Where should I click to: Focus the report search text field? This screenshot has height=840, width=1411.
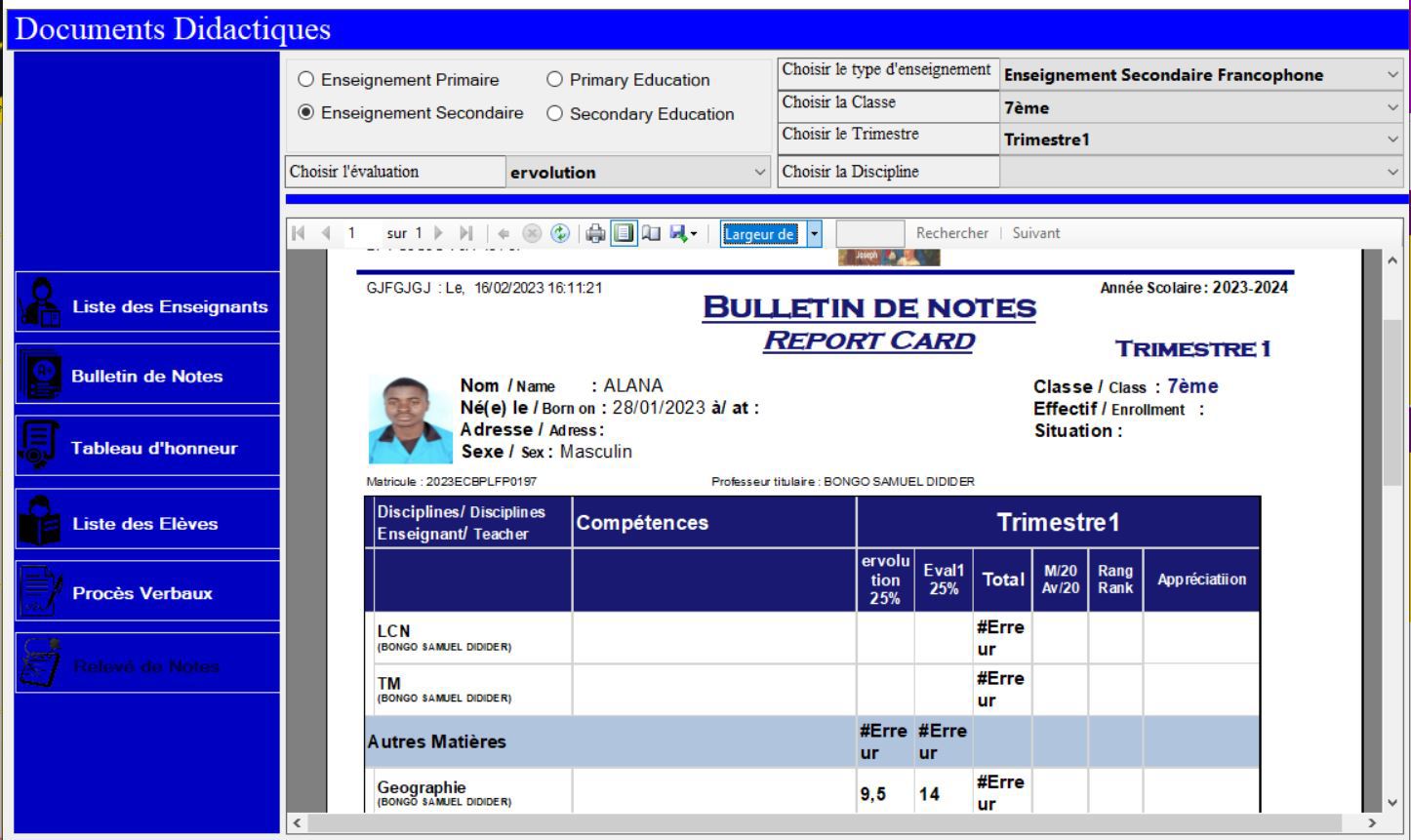pyautogui.click(x=870, y=233)
